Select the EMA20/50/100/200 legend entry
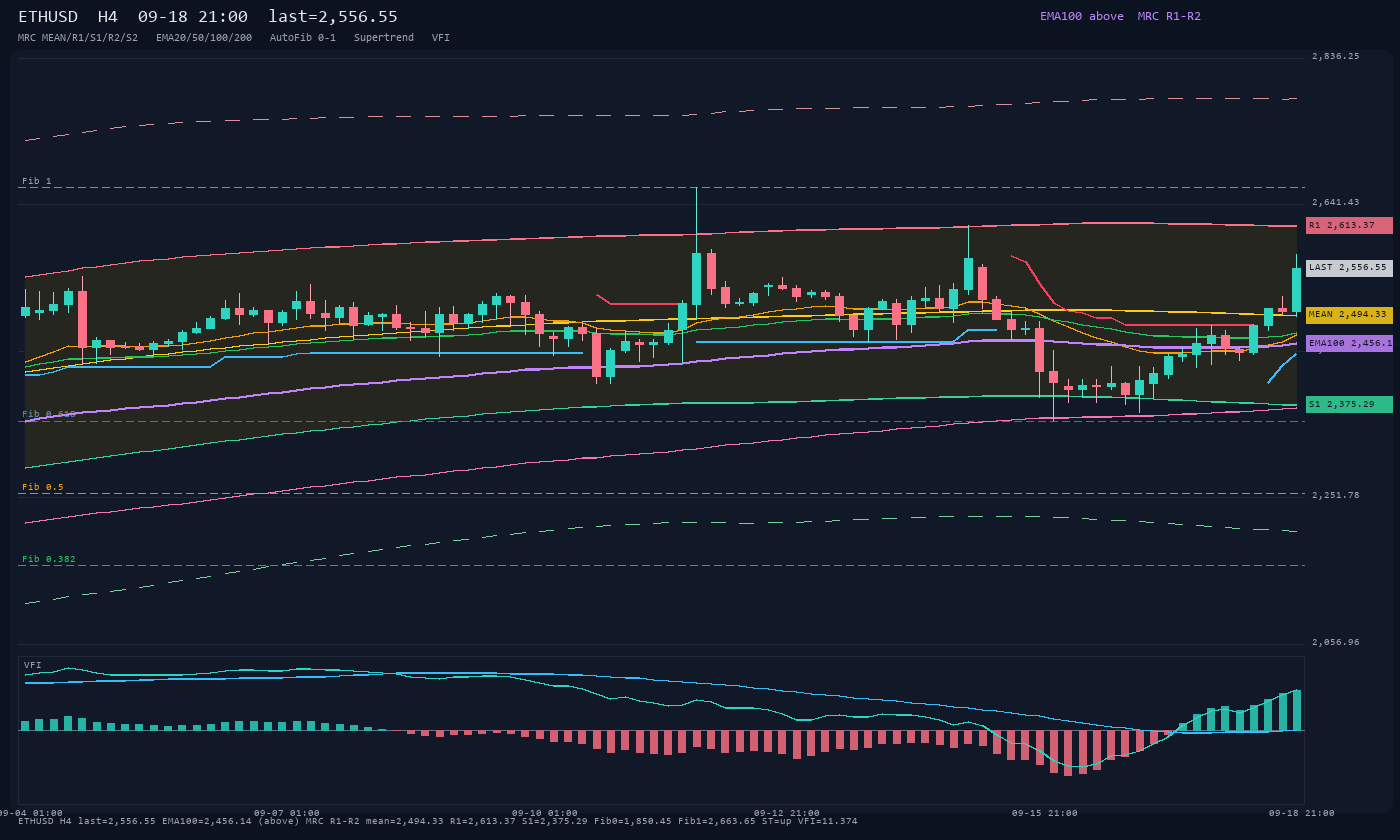 [x=204, y=38]
